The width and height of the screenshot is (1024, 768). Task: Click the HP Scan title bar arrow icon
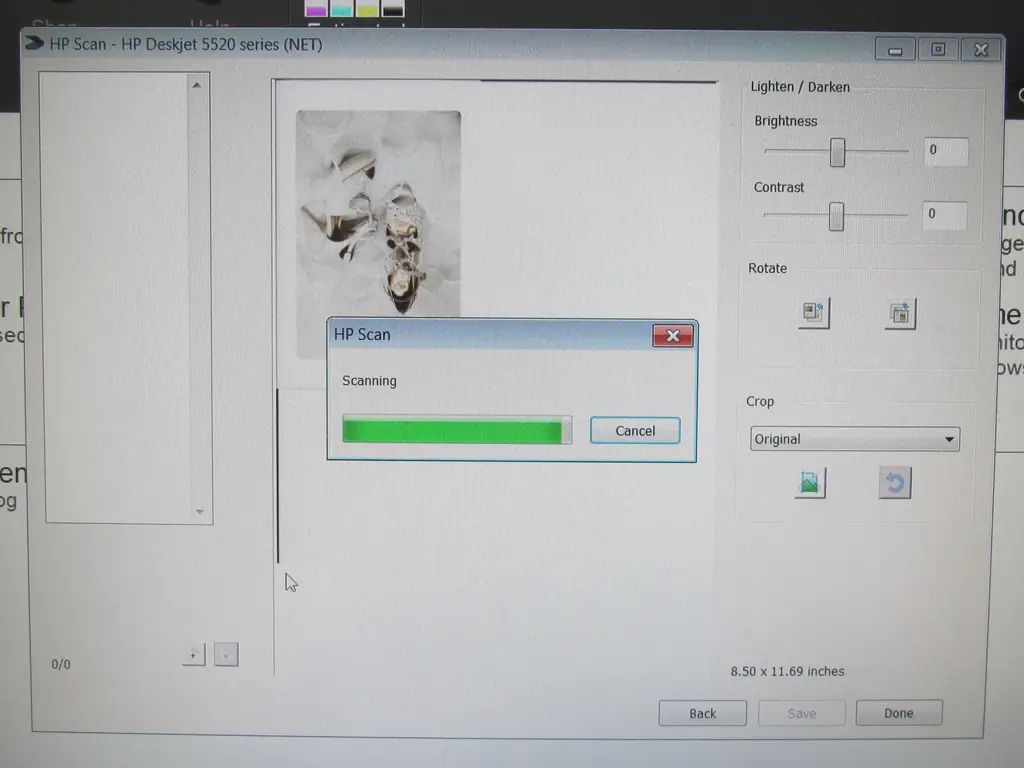click(x=34, y=44)
